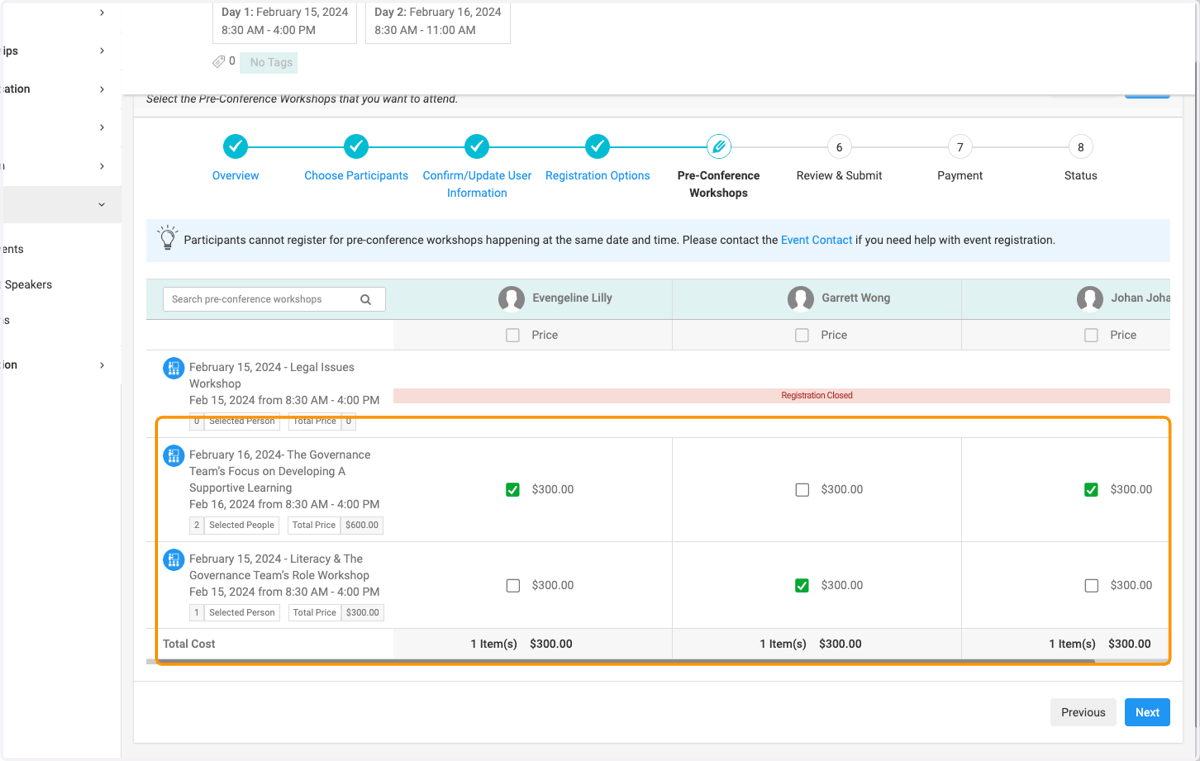The height and width of the screenshot is (761, 1200).
Task: Open the Event Contact link
Action: (x=816, y=240)
